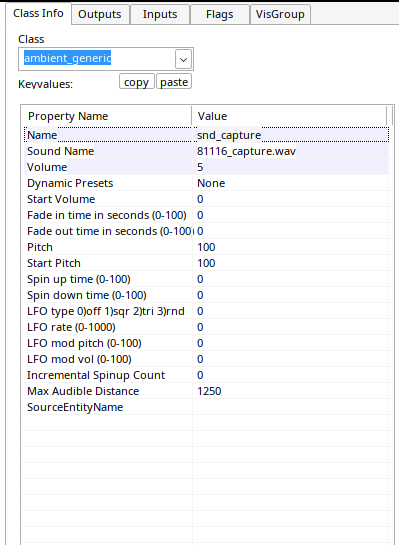Click the LFO mod vol value 0
Screen dimensions: 399x545
coord(291,359)
